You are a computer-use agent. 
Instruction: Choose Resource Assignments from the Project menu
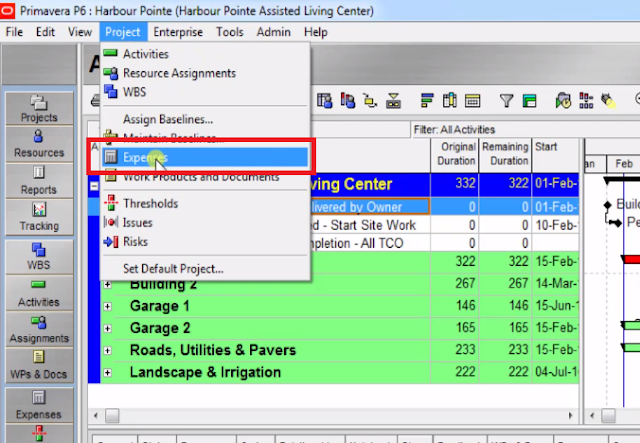point(204,73)
